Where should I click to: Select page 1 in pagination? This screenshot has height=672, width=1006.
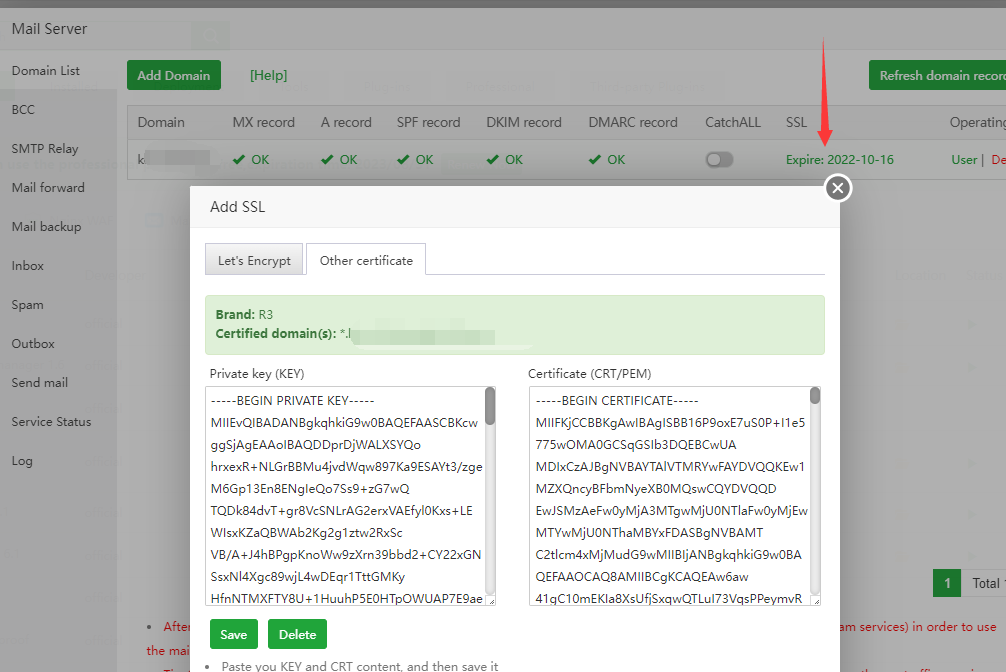point(947,583)
